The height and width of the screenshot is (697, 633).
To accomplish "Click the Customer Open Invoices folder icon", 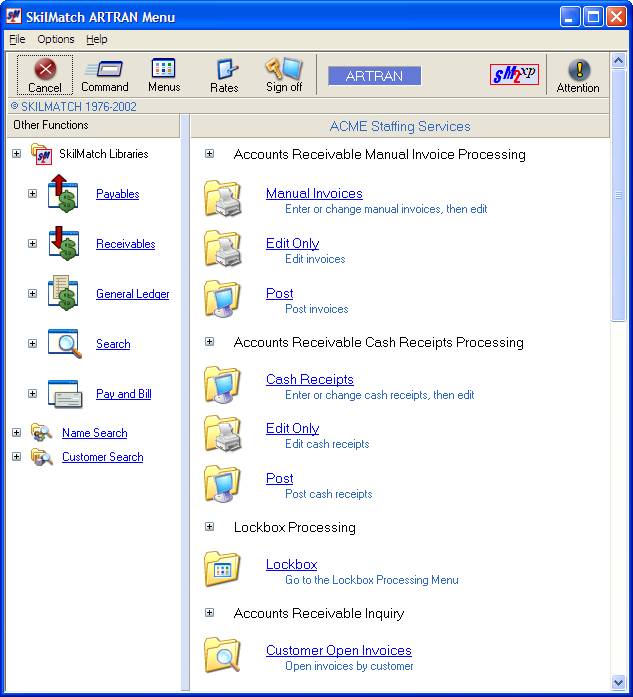I will pos(223,655).
